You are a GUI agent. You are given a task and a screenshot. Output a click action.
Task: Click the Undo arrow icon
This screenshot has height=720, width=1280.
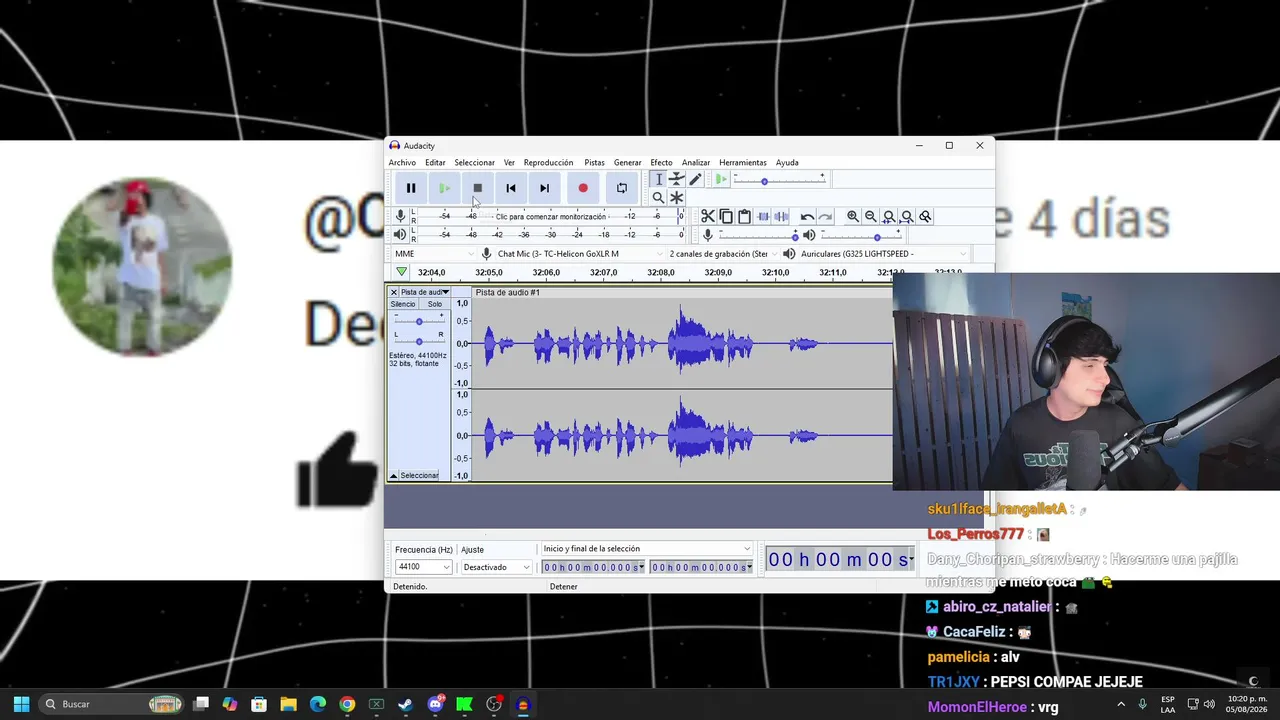coord(807,216)
